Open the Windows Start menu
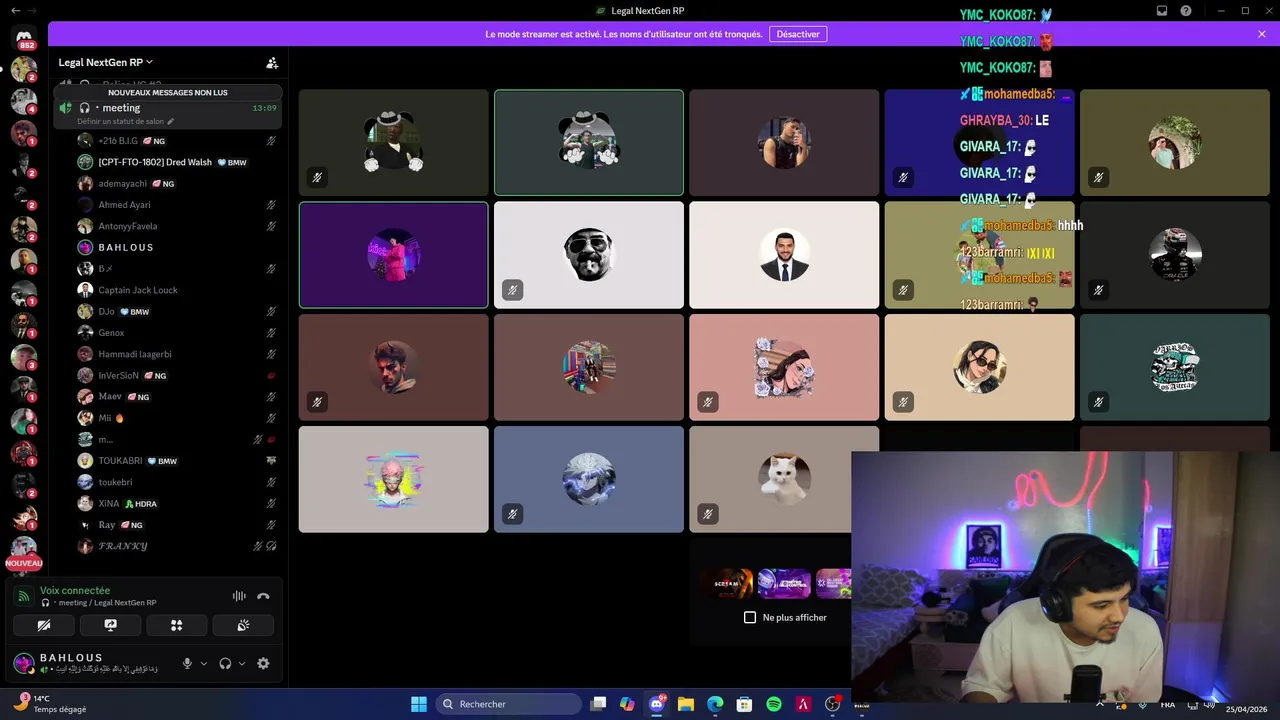 (419, 704)
